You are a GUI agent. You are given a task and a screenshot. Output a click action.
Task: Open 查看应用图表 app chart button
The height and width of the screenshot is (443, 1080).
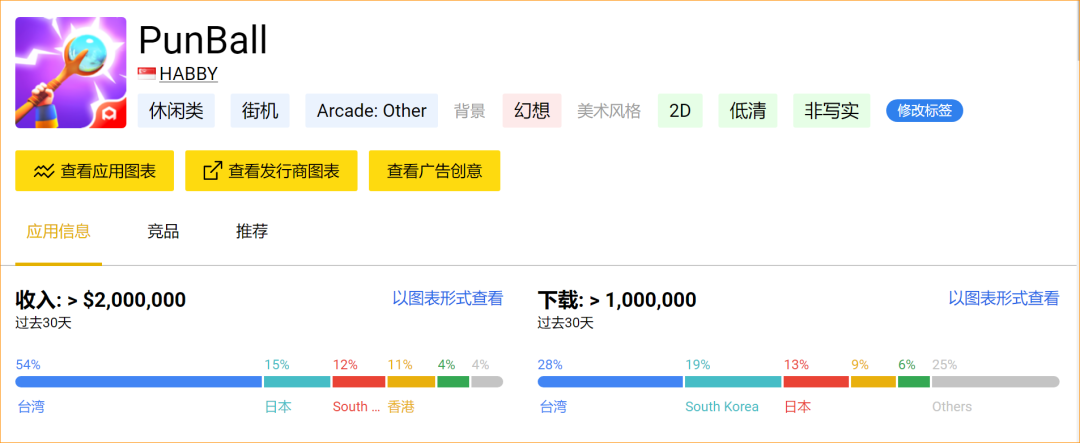94,171
